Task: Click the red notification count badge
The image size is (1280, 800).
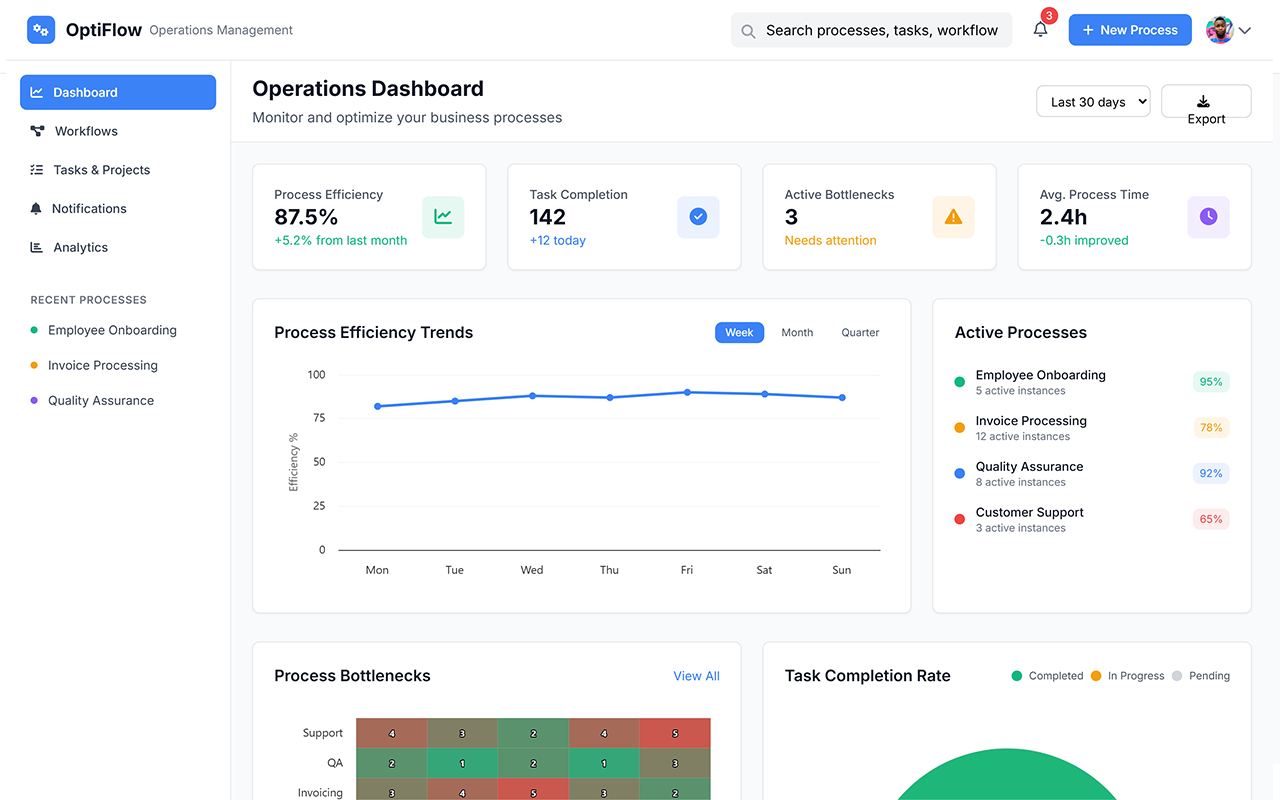Action: tap(1049, 16)
